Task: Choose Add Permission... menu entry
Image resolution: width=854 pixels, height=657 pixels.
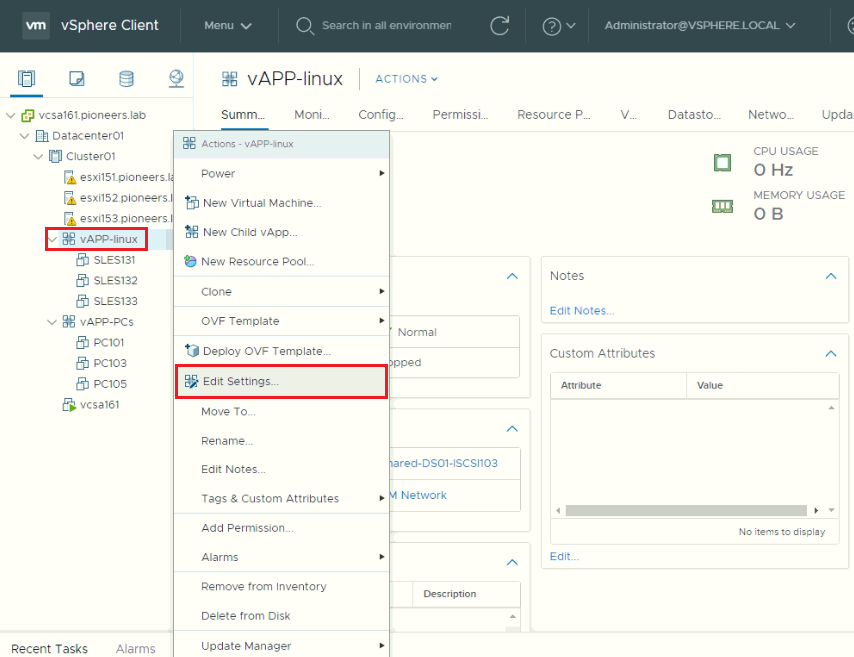Action: pyautogui.click(x=282, y=527)
